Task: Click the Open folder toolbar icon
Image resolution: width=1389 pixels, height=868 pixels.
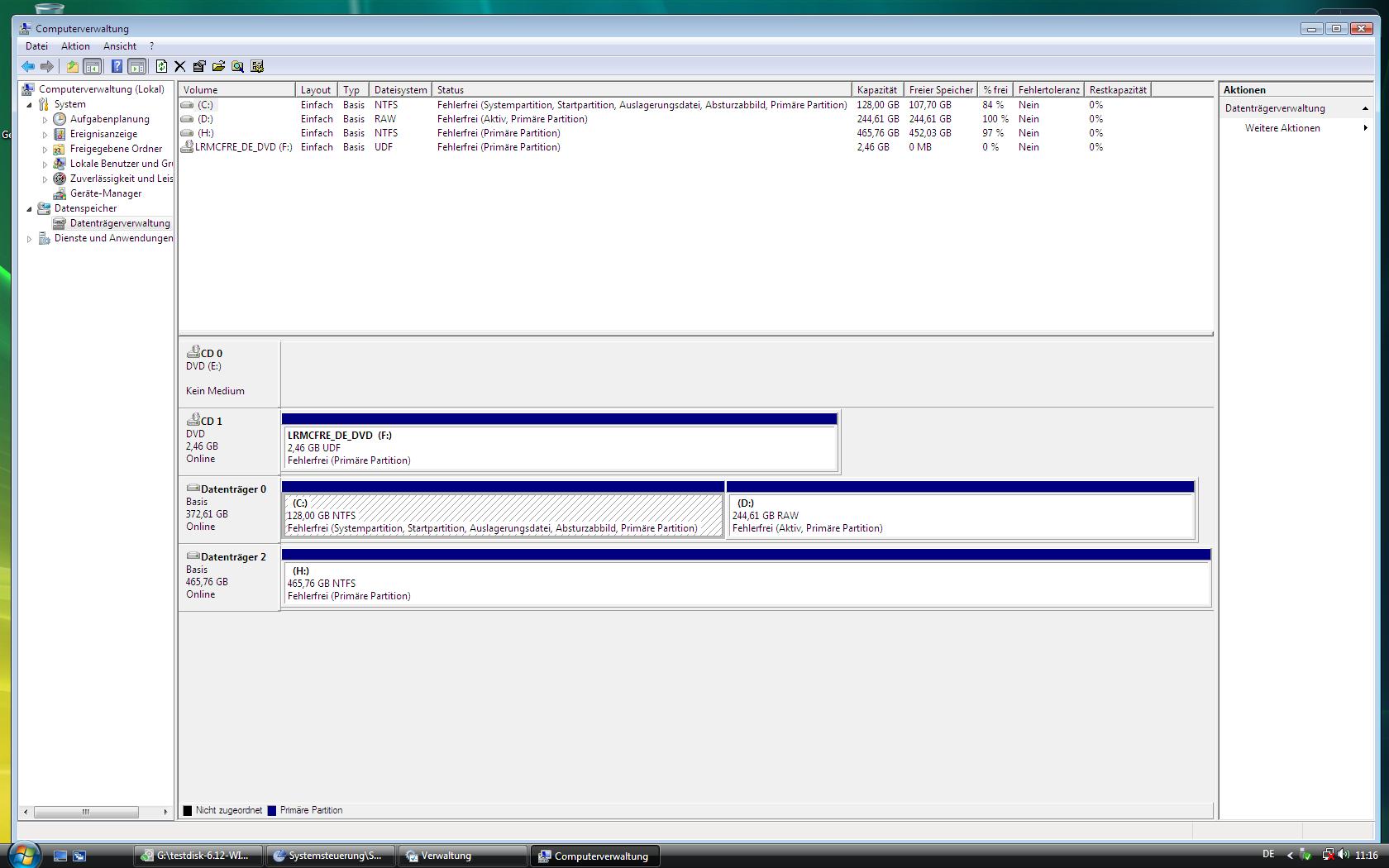Action: point(218,66)
